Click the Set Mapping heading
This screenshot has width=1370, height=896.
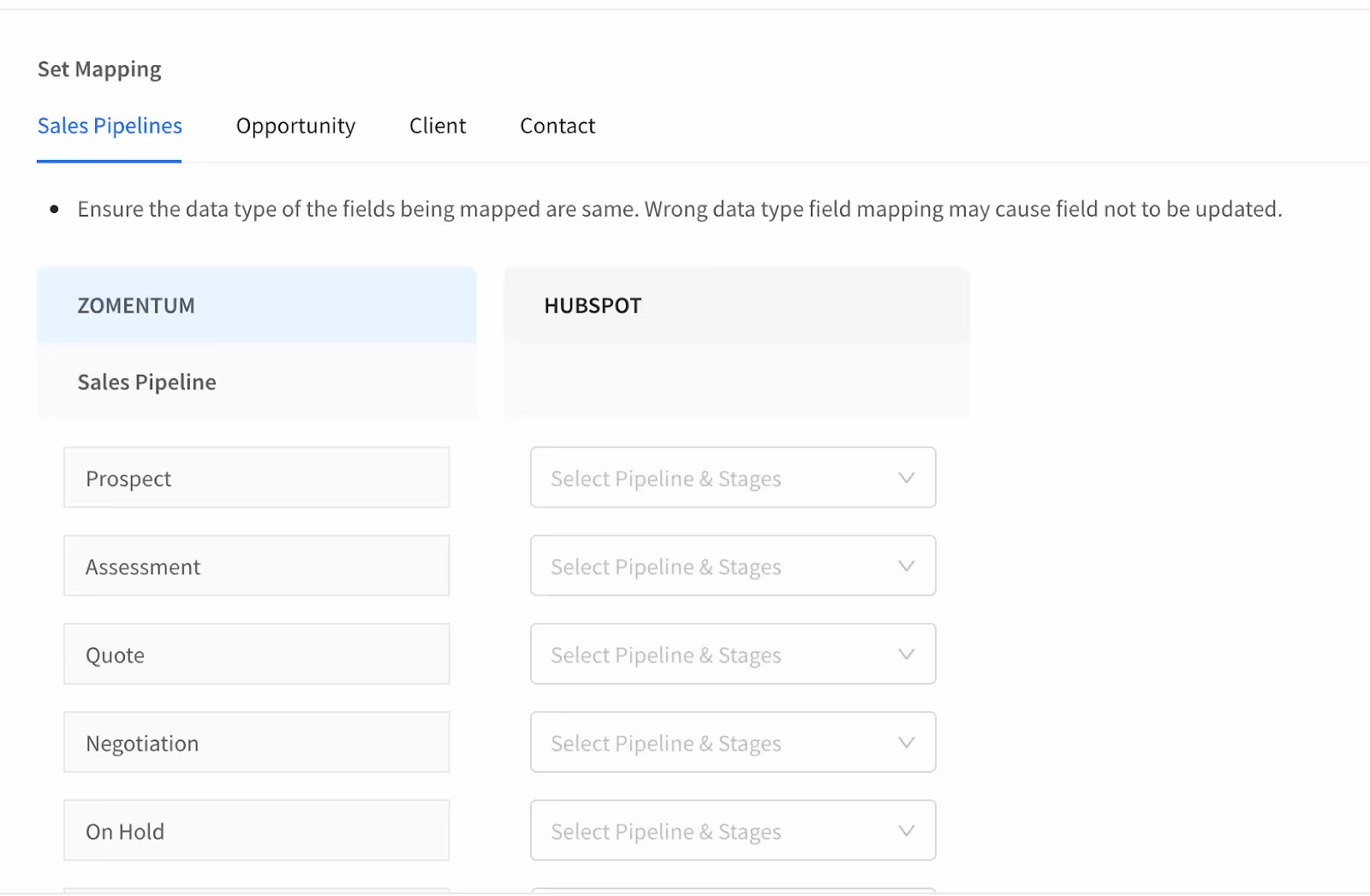[x=99, y=69]
